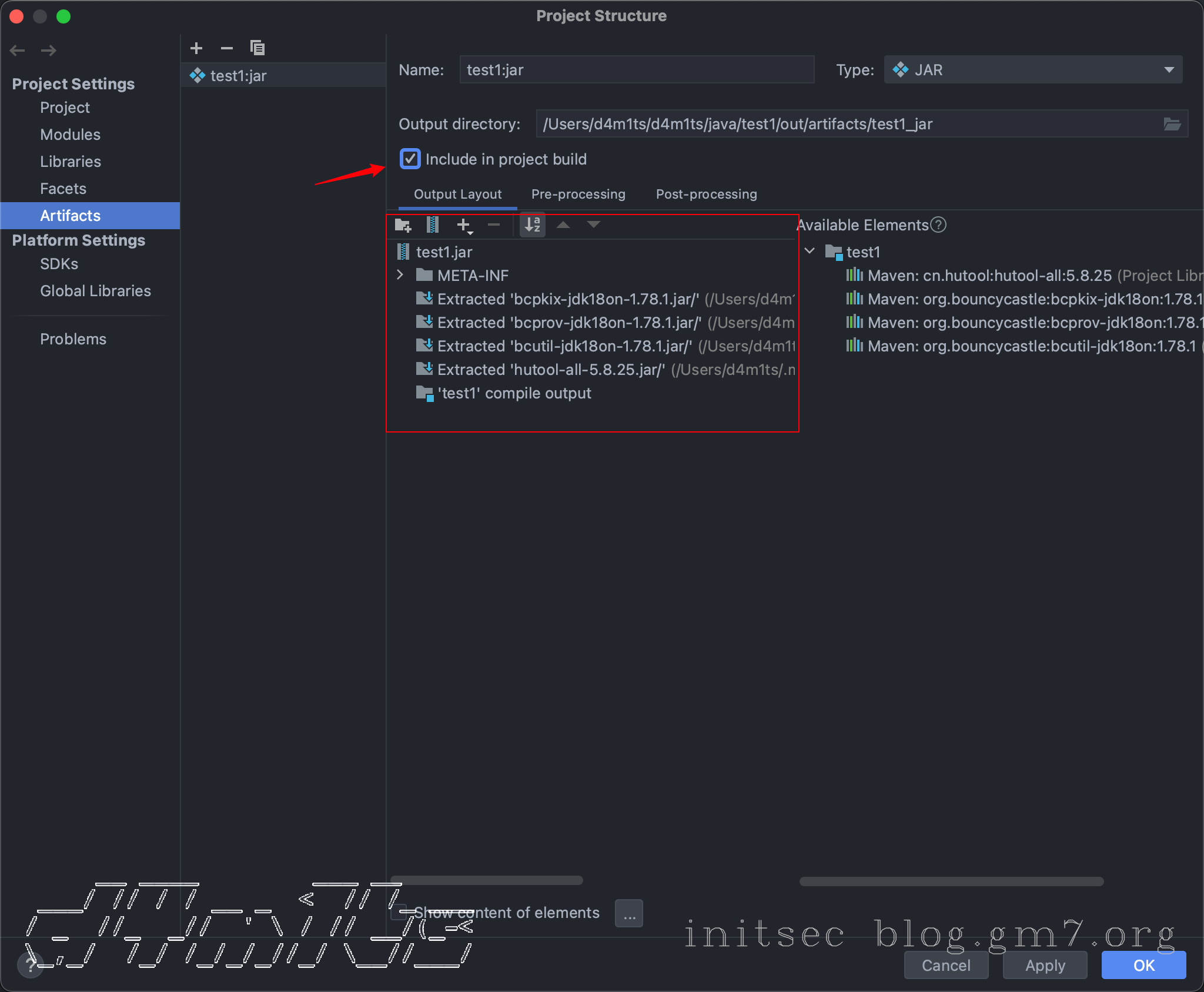Open the Available Elements help icon

(939, 225)
